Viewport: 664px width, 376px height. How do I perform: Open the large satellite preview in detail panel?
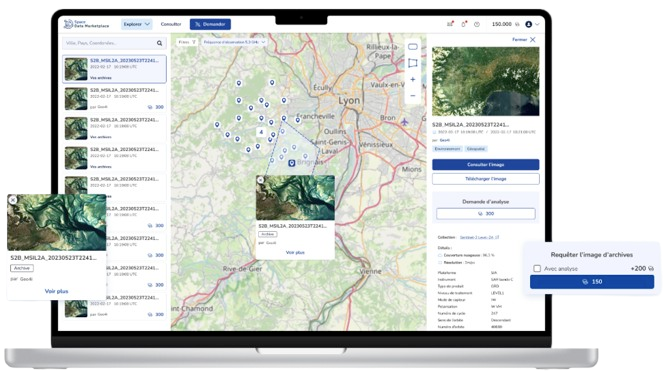[x=486, y=81]
